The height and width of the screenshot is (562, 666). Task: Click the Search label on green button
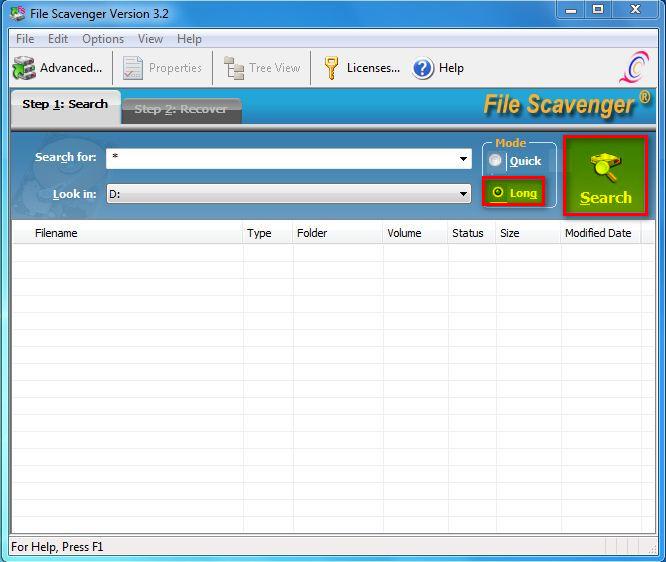tap(606, 198)
